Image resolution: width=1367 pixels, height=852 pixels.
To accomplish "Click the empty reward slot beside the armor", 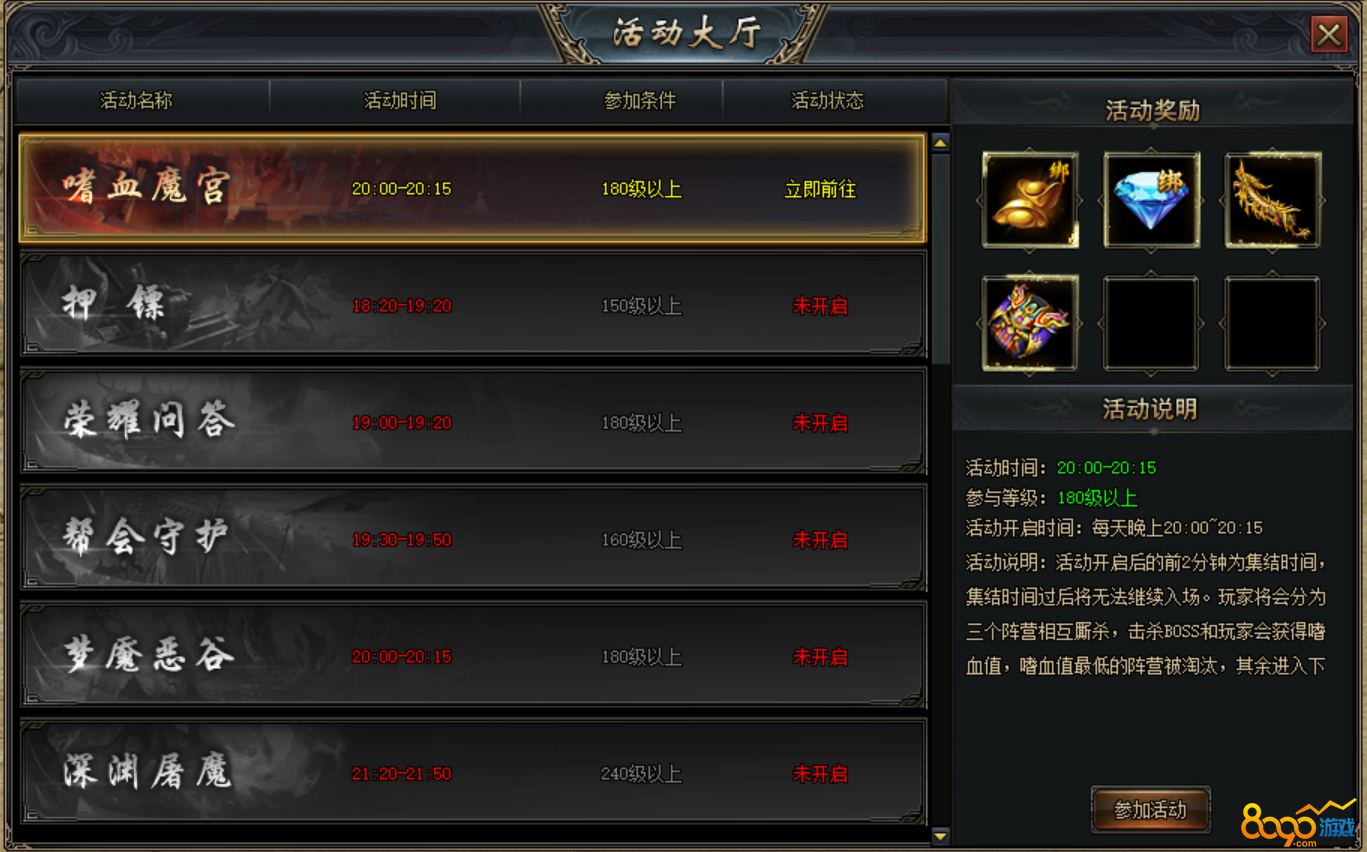I will (x=1151, y=323).
